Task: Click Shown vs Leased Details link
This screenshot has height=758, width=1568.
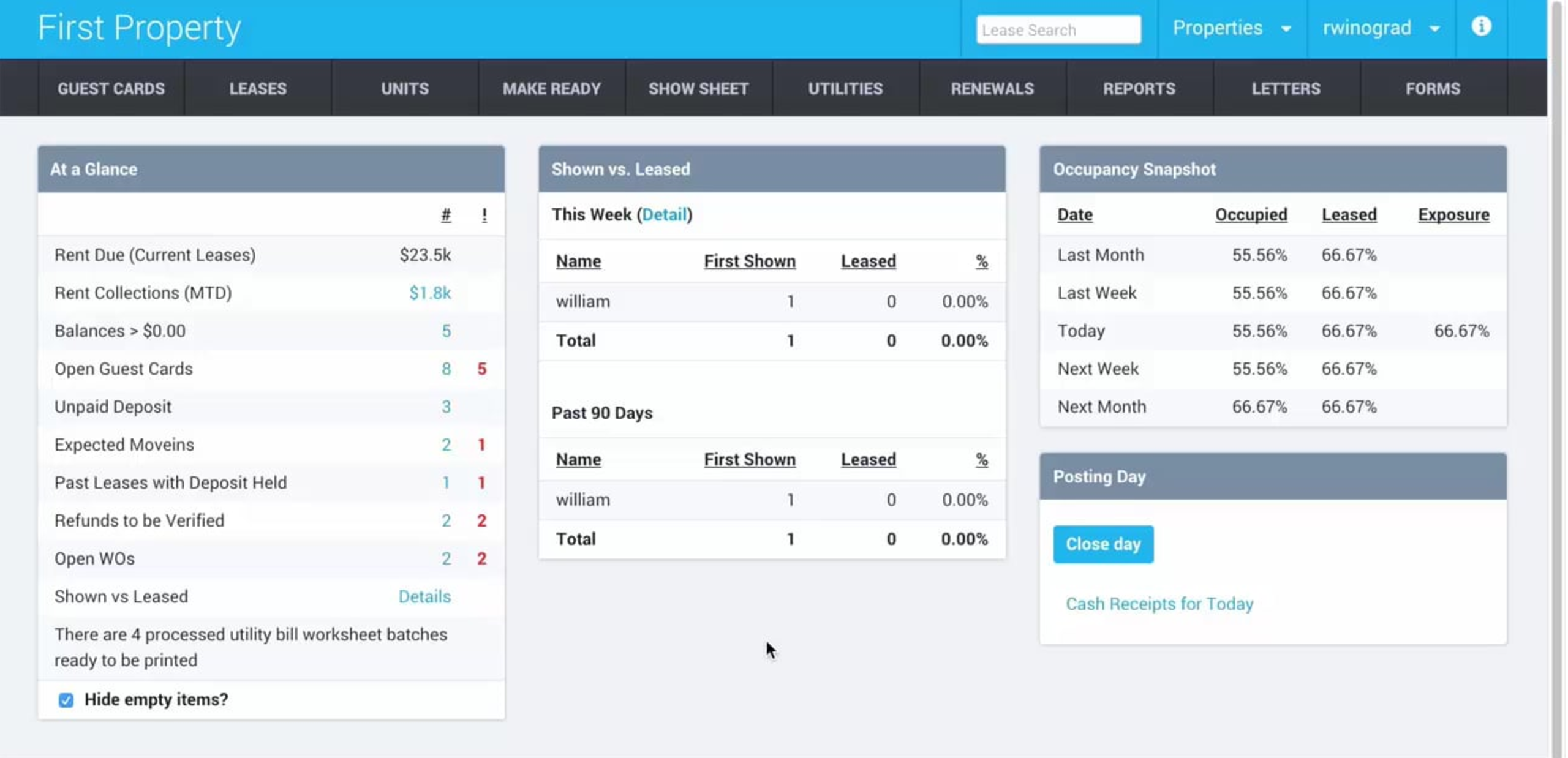Action: click(x=424, y=596)
